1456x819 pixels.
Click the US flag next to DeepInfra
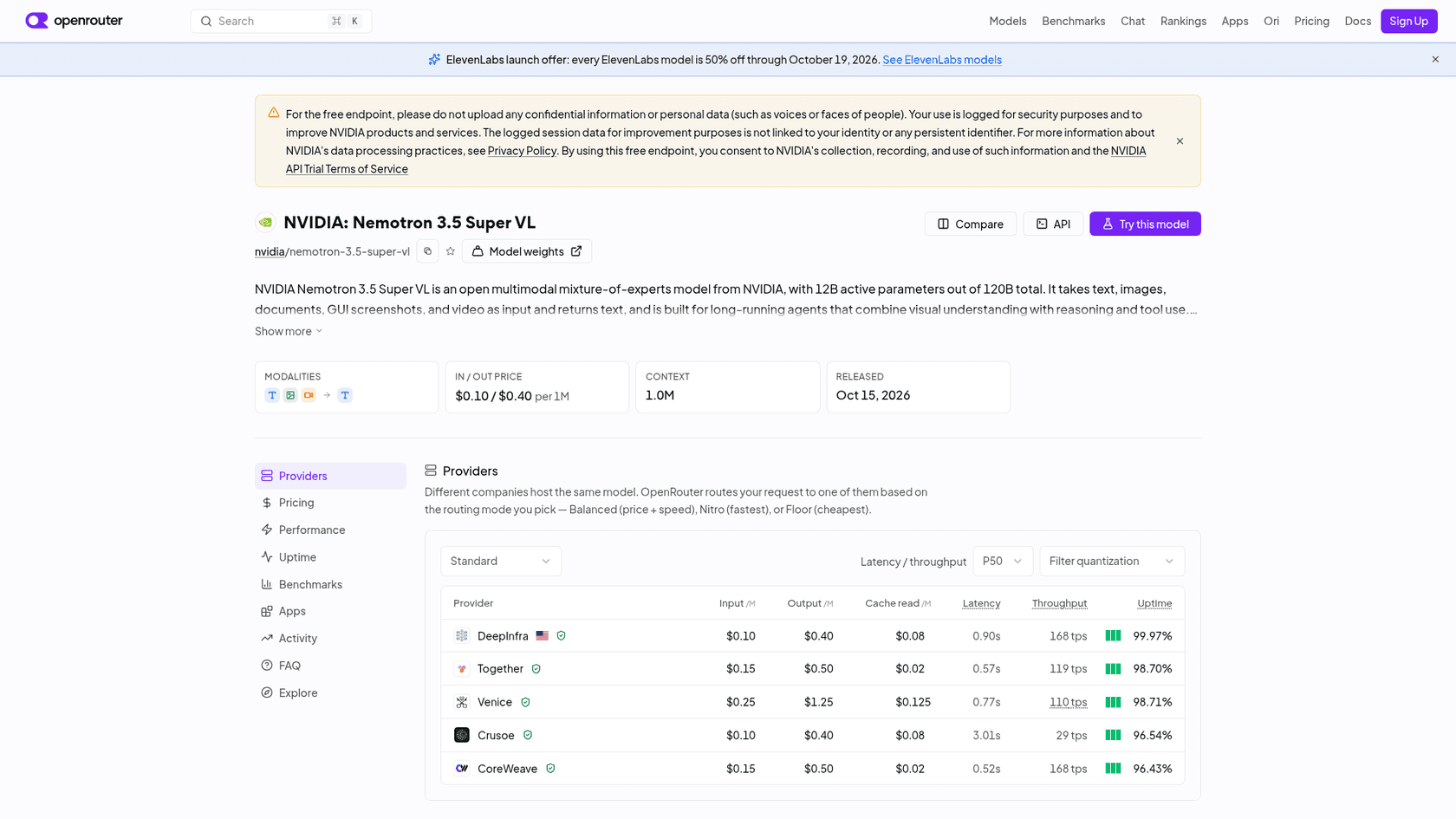543,636
